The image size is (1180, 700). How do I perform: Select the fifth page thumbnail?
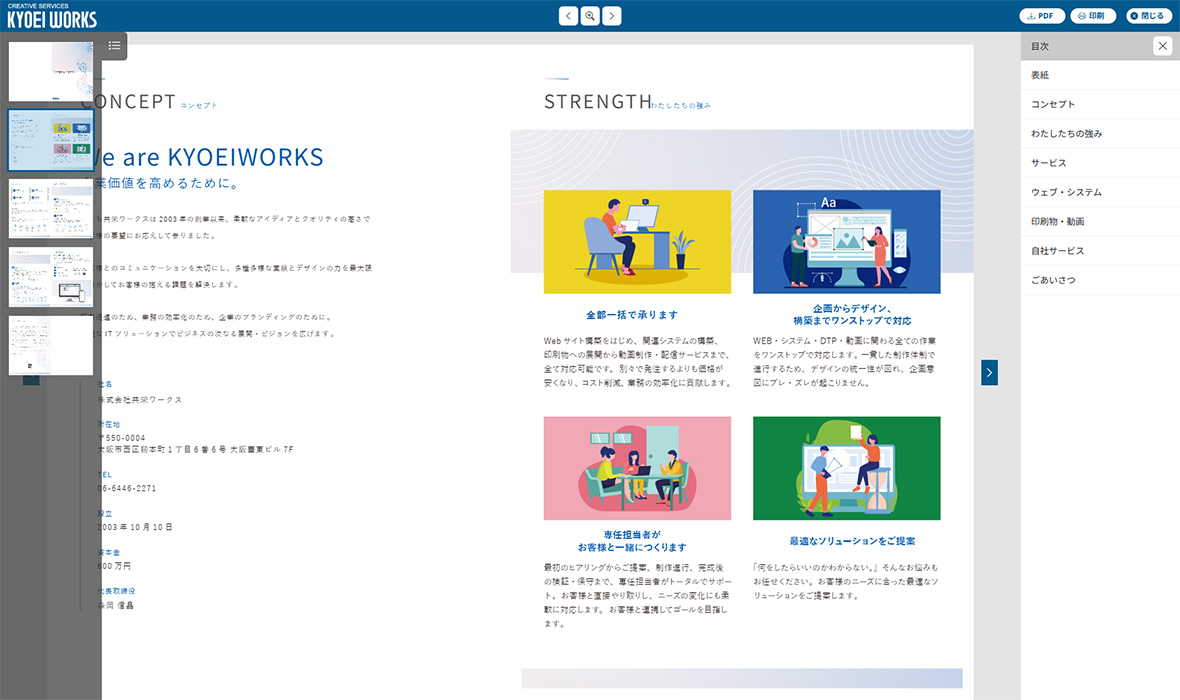coord(51,345)
